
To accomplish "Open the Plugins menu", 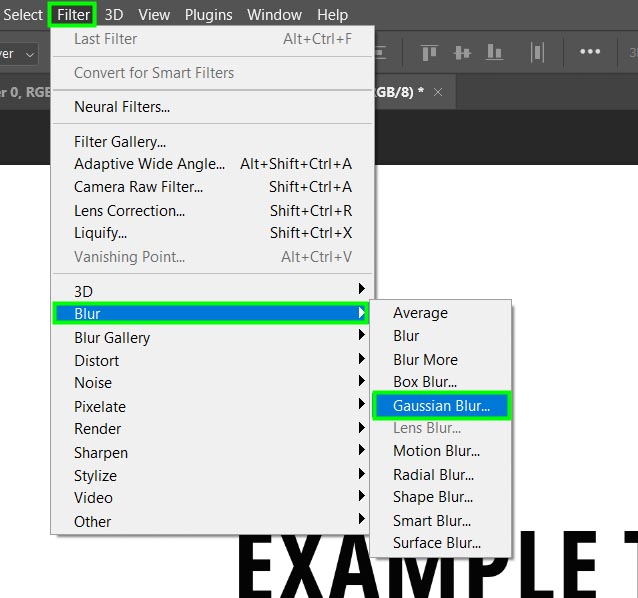I will (x=208, y=15).
